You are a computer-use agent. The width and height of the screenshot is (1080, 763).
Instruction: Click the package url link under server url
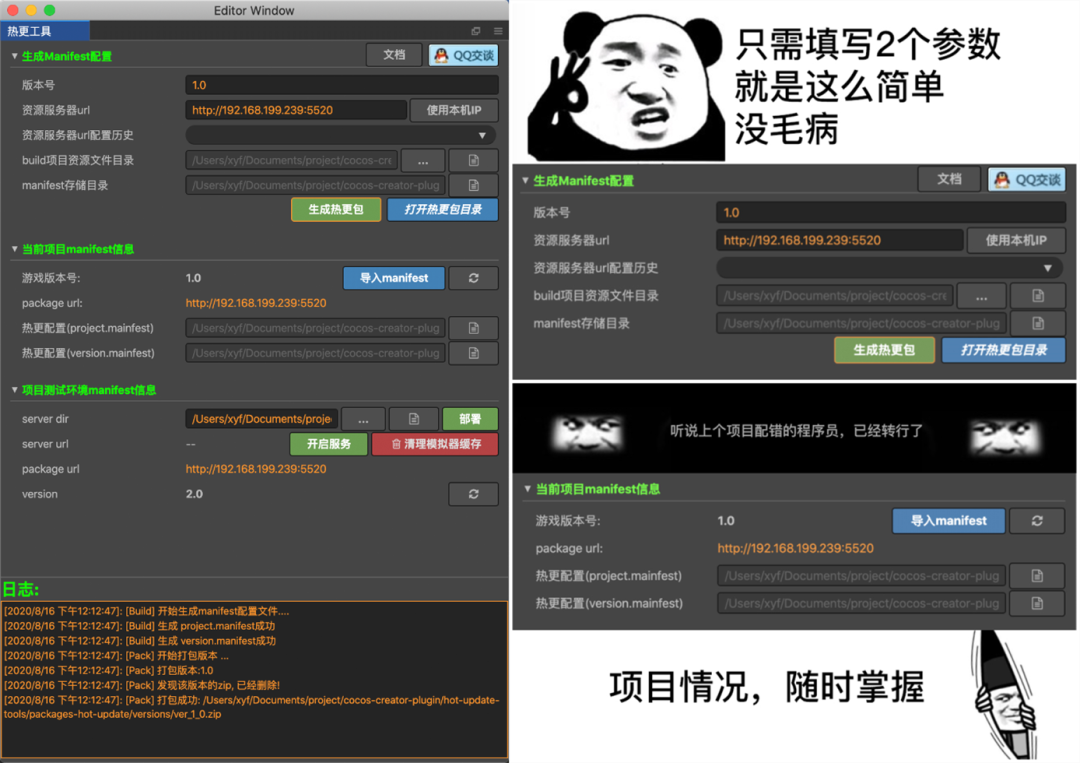(256, 469)
